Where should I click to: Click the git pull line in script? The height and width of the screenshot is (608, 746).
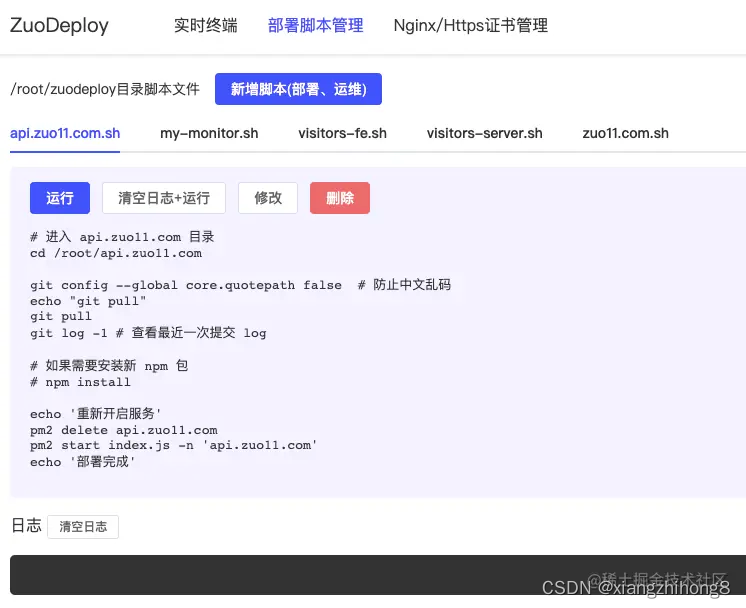click(61, 317)
